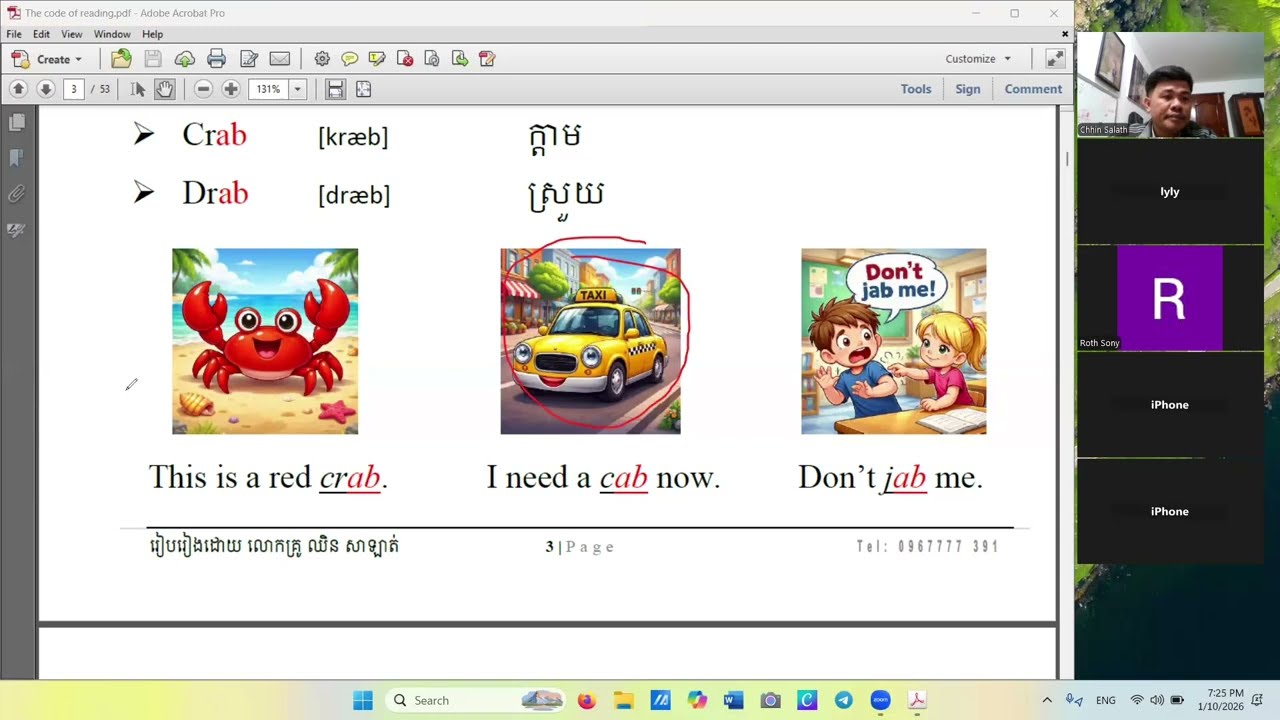Close the document with the small X
The width and height of the screenshot is (1280, 720).
tap(1064, 34)
